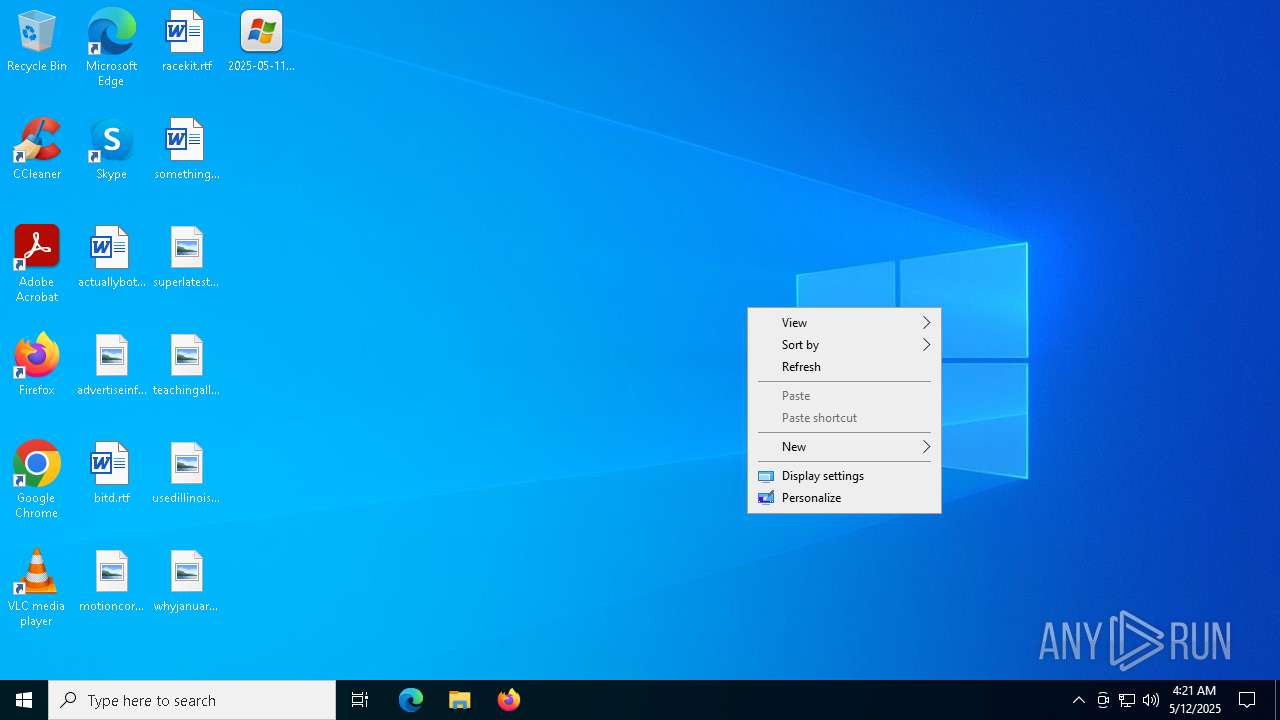Select the racekit.rtf document icon
This screenshot has height=720, width=1280.
point(186,42)
